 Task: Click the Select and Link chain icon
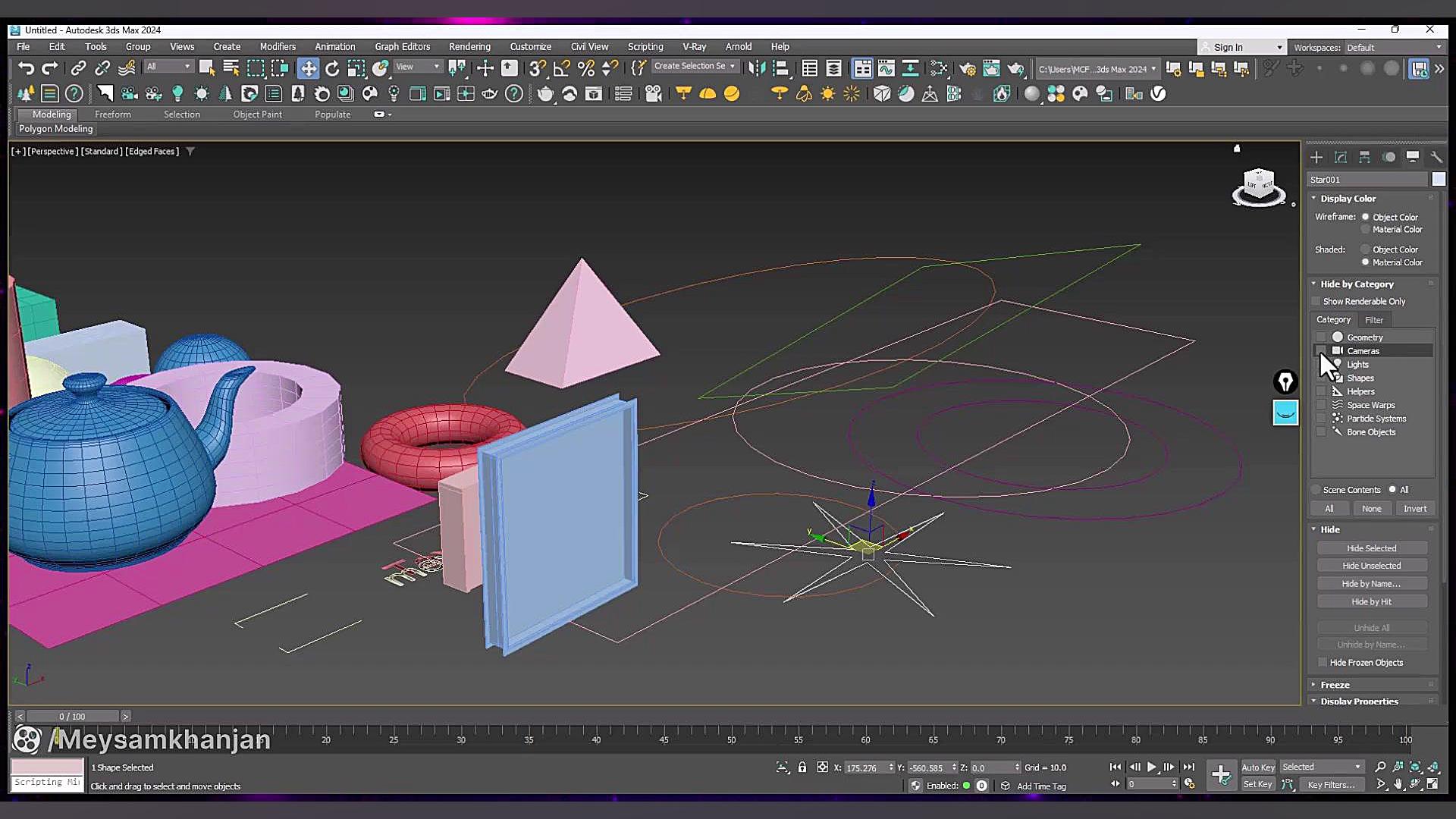click(78, 68)
